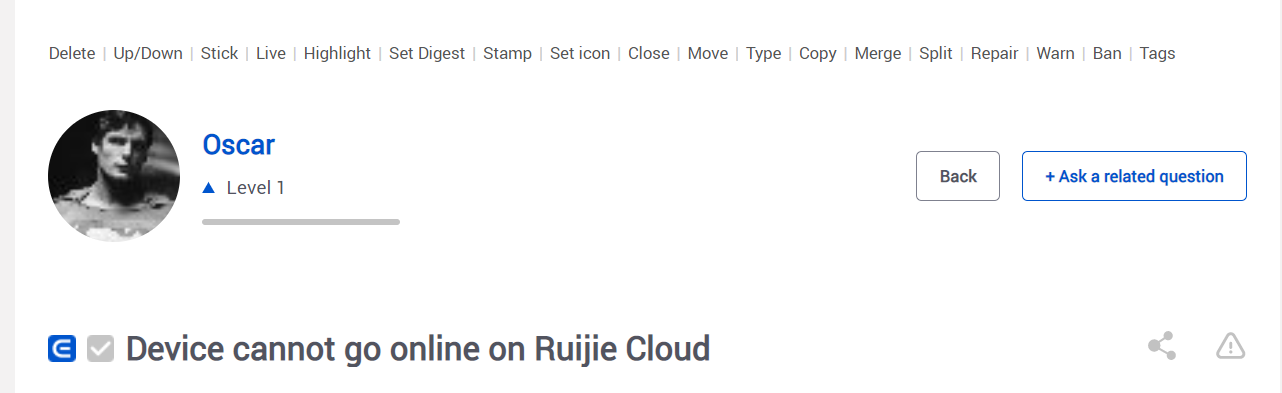Click the Back button
Viewport: 1282px width, 393px height.
tap(958, 176)
